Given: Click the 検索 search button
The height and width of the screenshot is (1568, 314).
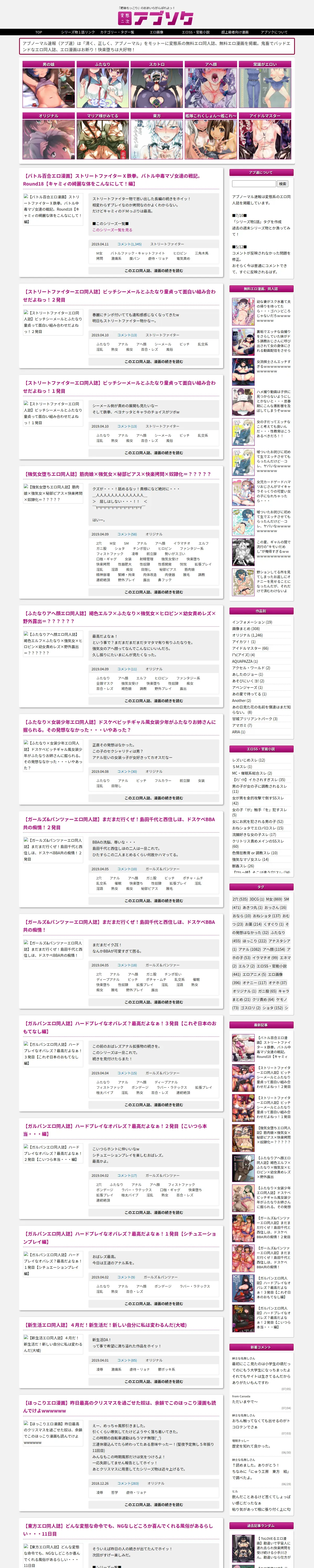Looking at the screenshot, I should click(x=282, y=183).
